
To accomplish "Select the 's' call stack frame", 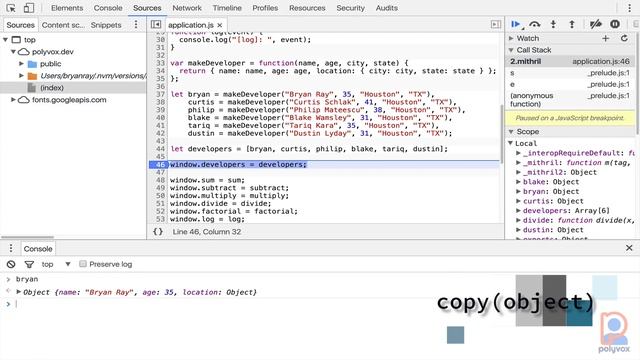I will 570,73.
